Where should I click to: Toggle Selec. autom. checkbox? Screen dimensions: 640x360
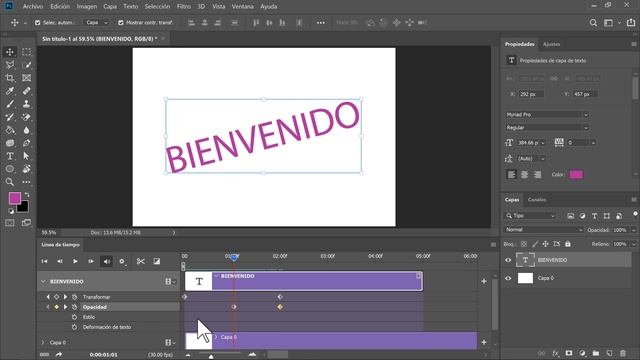click(38, 23)
